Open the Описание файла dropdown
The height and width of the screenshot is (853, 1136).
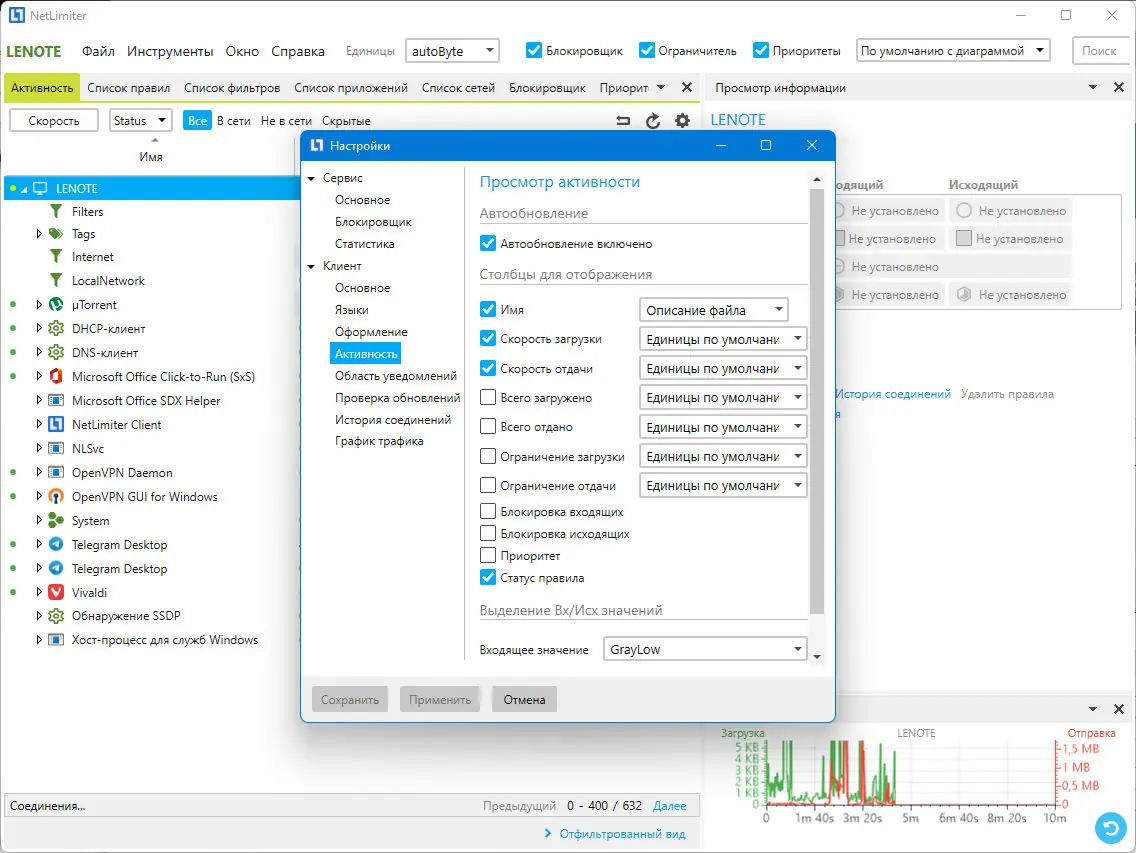(x=714, y=309)
